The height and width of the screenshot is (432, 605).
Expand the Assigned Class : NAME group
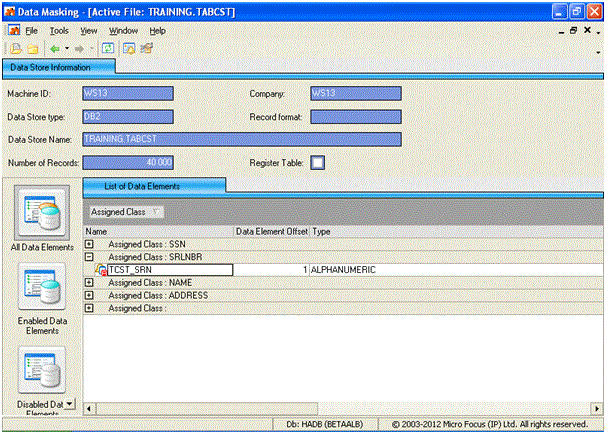(x=90, y=283)
